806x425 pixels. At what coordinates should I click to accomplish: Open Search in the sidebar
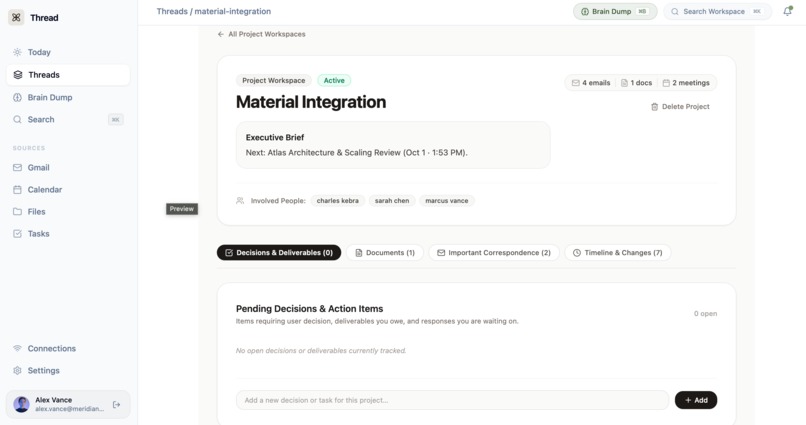(x=68, y=119)
